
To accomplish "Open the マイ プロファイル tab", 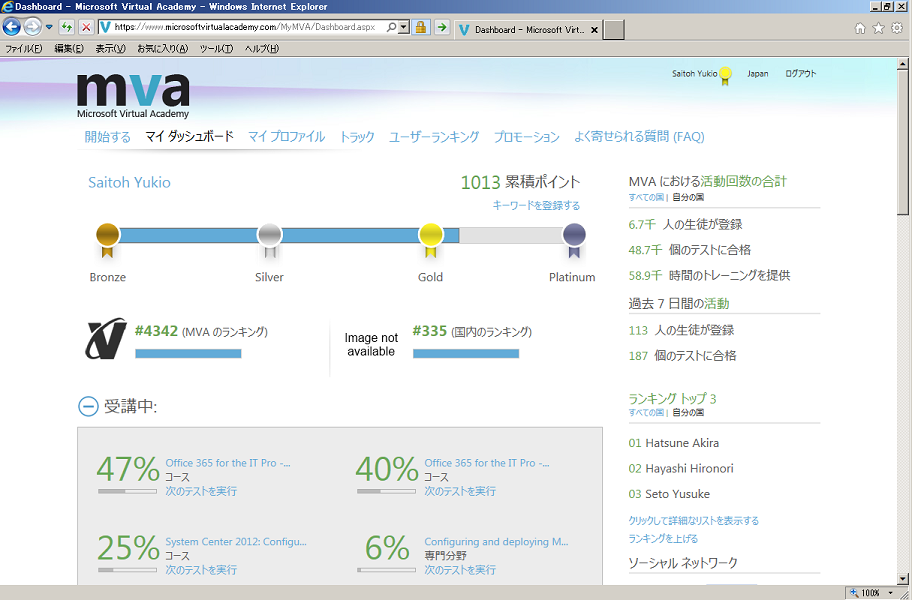I will pyautogui.click(x=286, y=137).
